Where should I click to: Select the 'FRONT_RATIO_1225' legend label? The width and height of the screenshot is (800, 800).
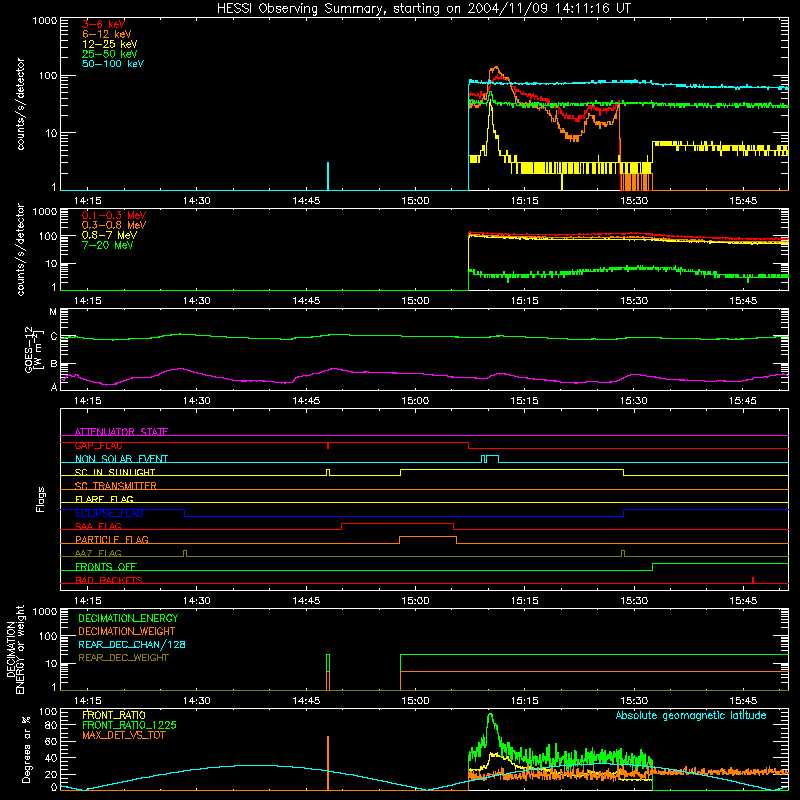coord(130,725)
